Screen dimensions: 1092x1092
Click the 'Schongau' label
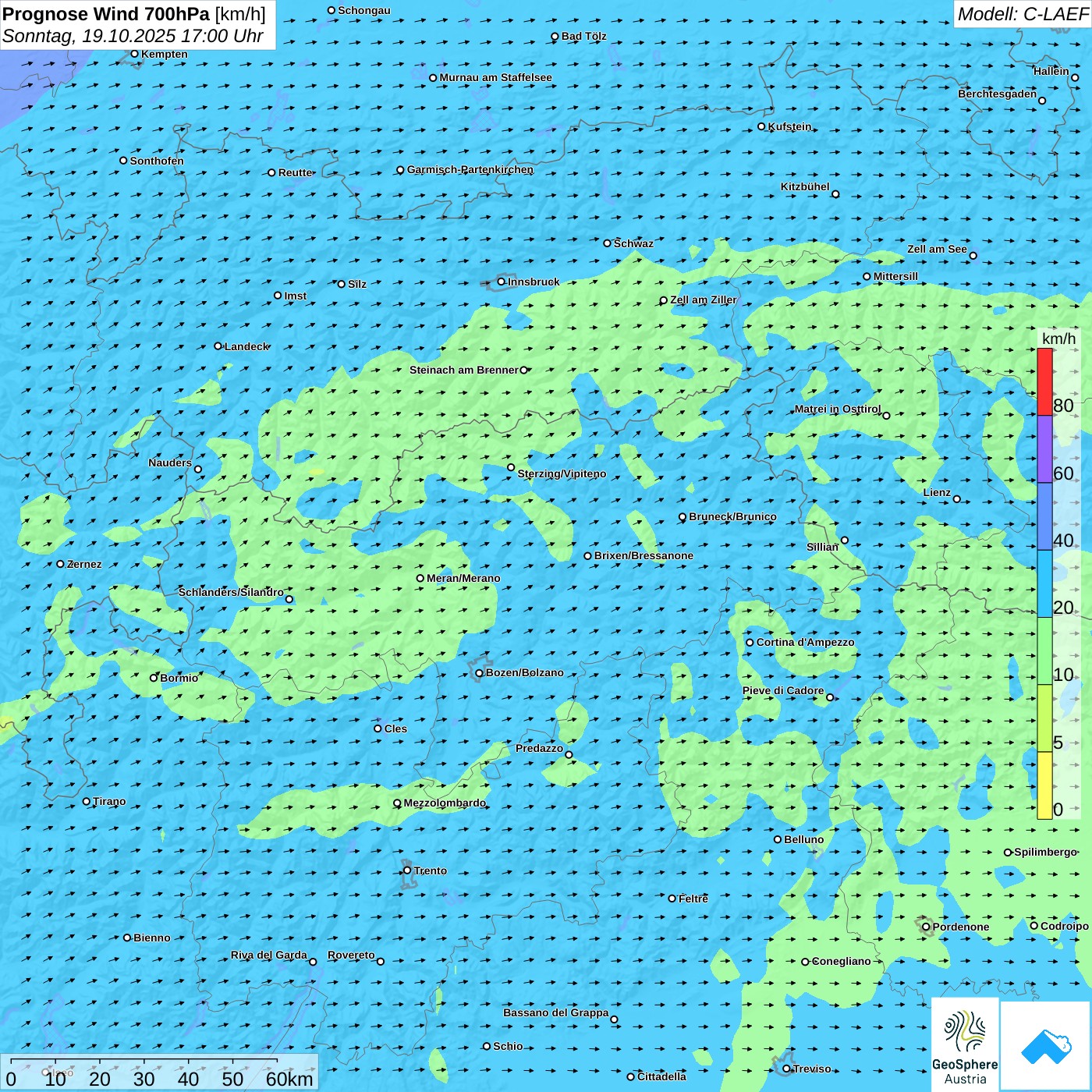(364, 10)
